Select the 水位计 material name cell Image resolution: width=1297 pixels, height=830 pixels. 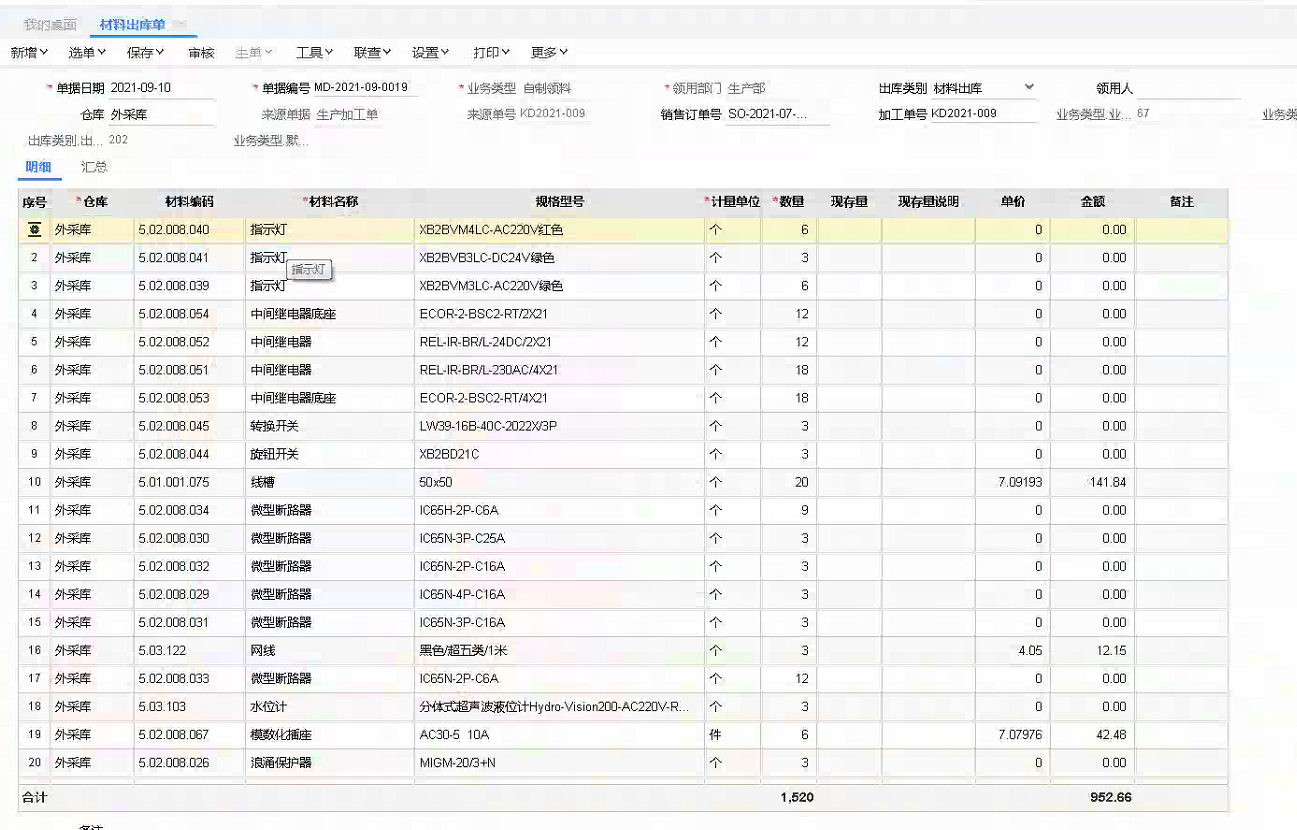pos(330,706)
